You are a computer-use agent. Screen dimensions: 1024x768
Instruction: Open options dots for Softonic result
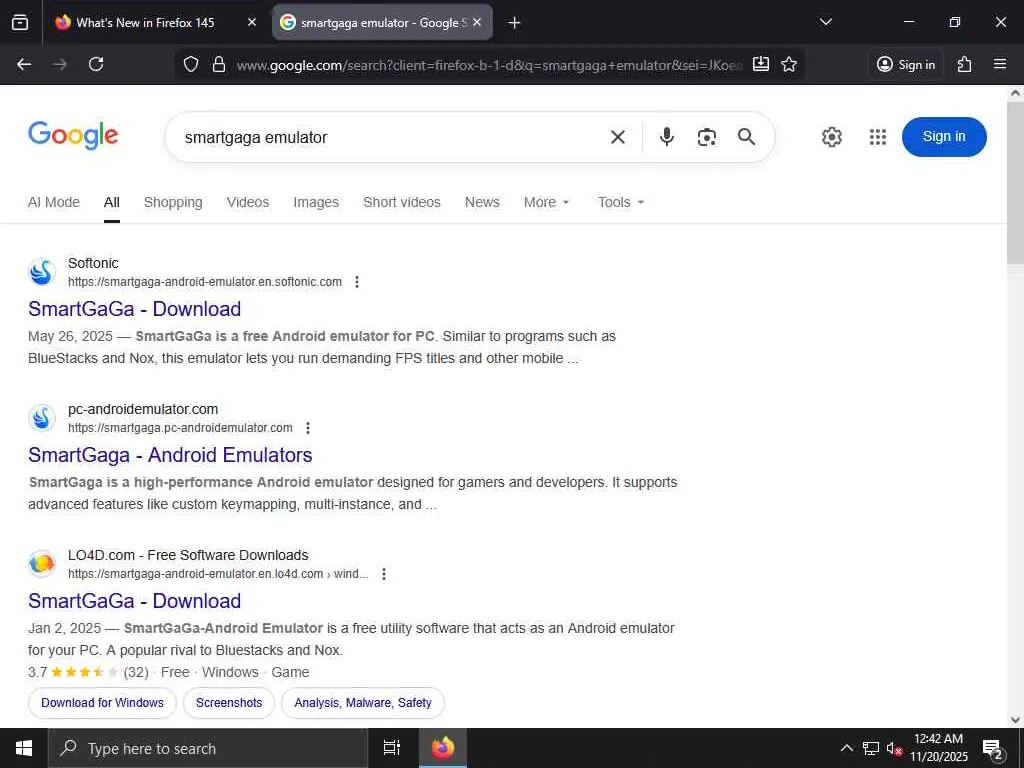coord(357,282)
